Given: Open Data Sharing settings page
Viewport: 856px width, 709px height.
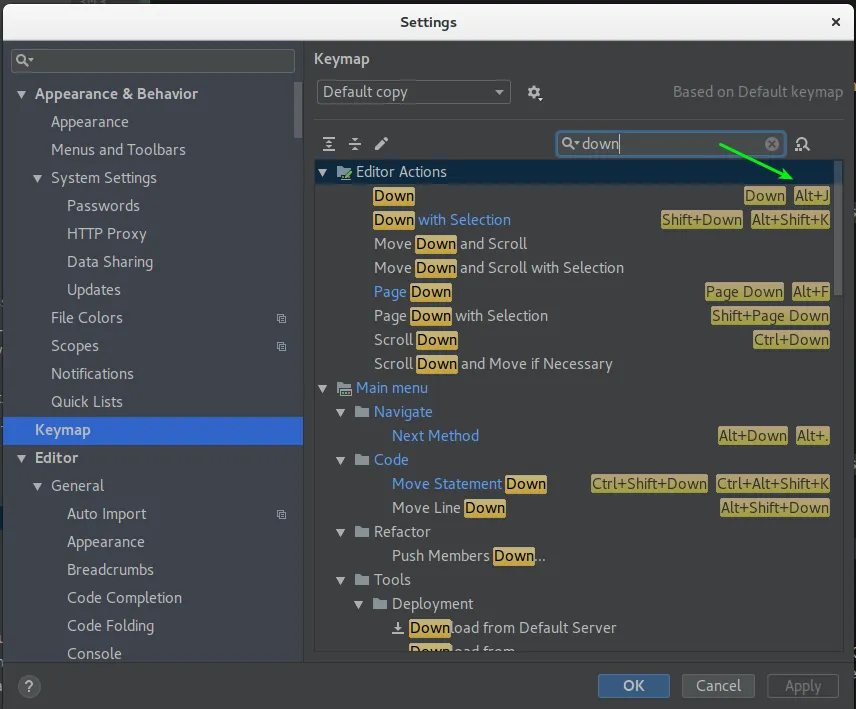Looking at the screenshot, I should (x=110, y=262).
